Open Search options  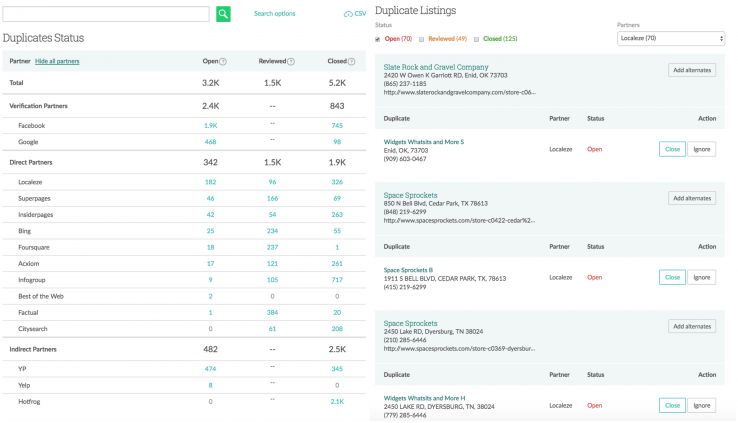point(274,14)
